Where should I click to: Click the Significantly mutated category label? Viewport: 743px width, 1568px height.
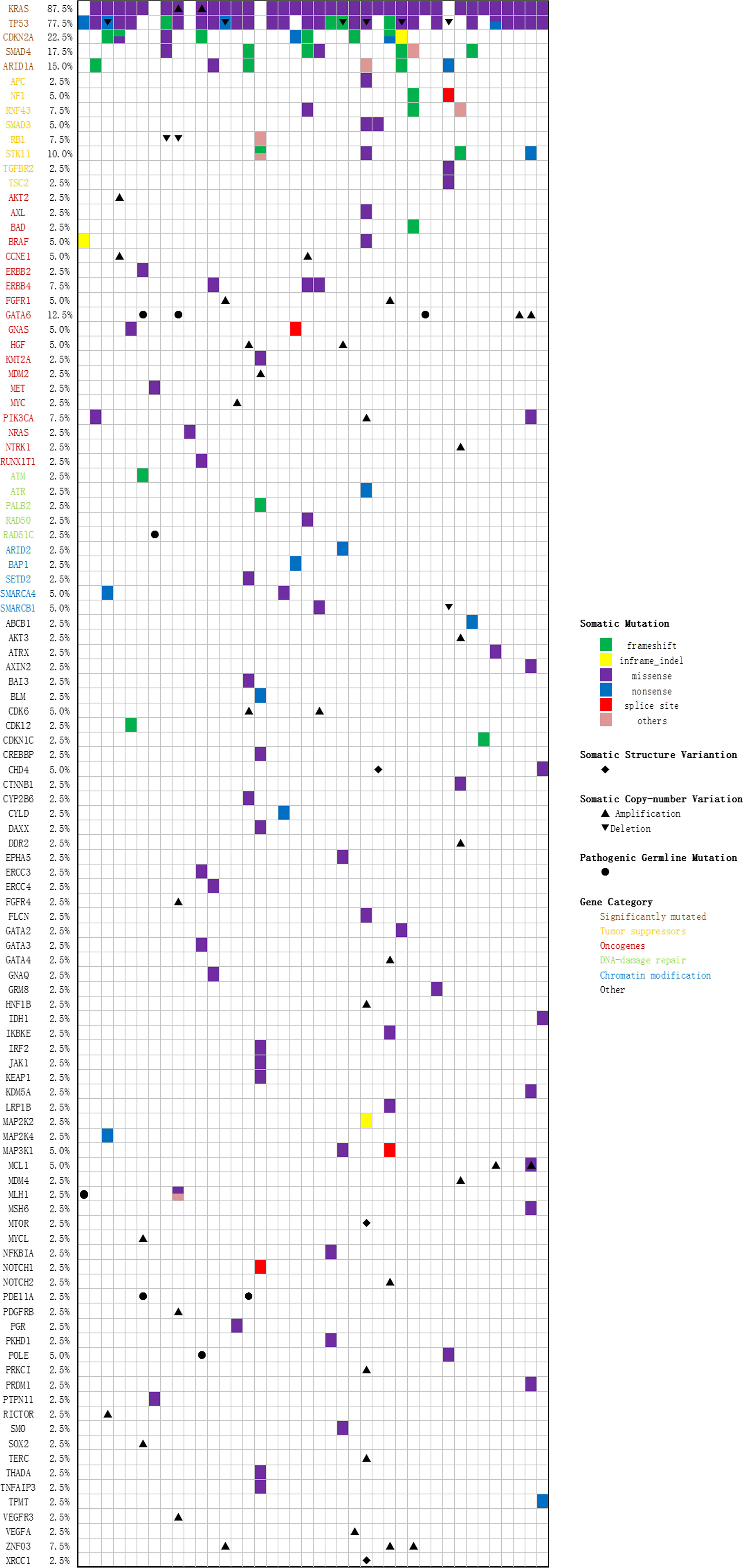pyautogui.click(x=653, y=916)
